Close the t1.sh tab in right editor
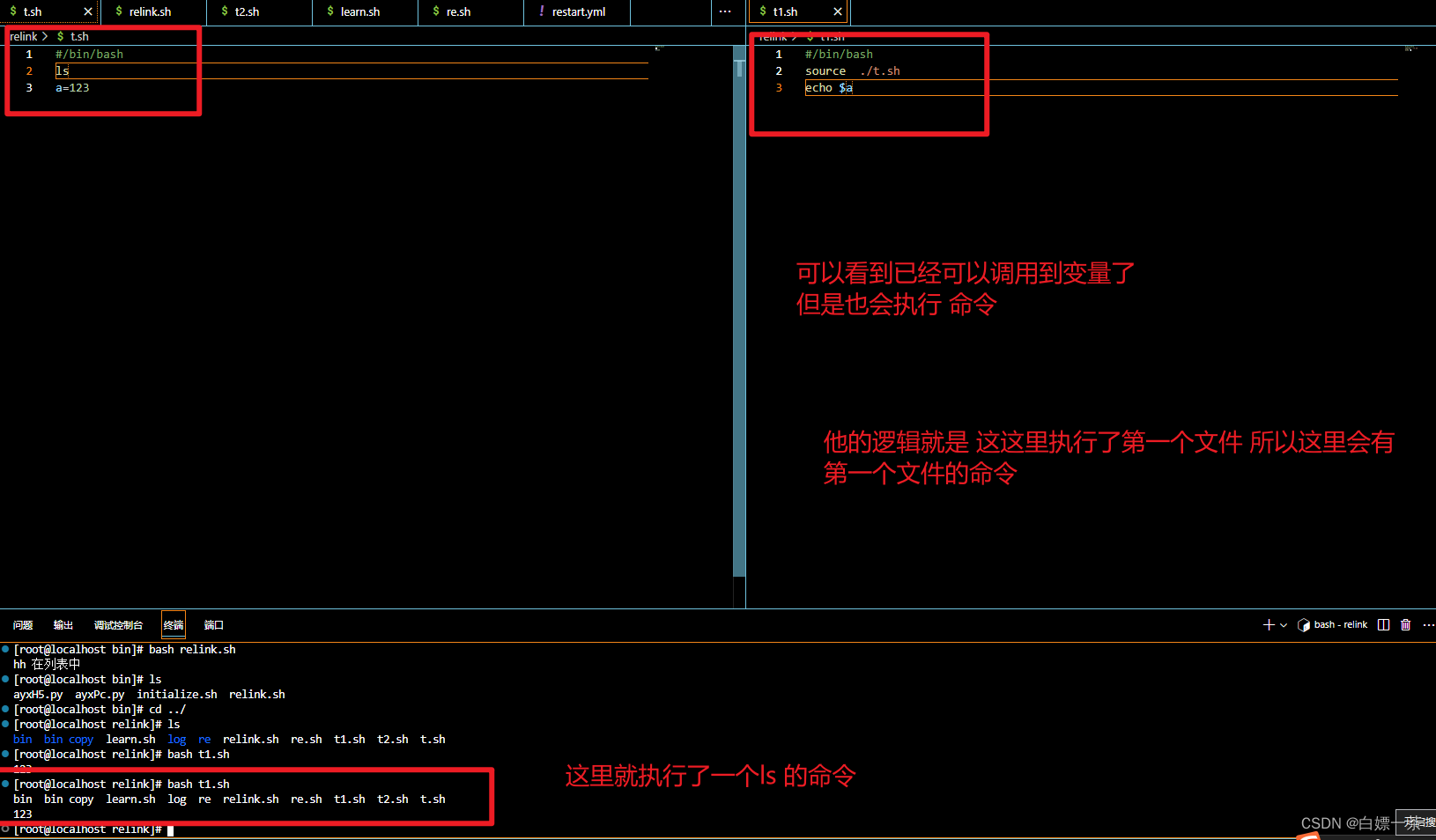This screenshot has height=840, width=1436. click(x=838, y=11)
